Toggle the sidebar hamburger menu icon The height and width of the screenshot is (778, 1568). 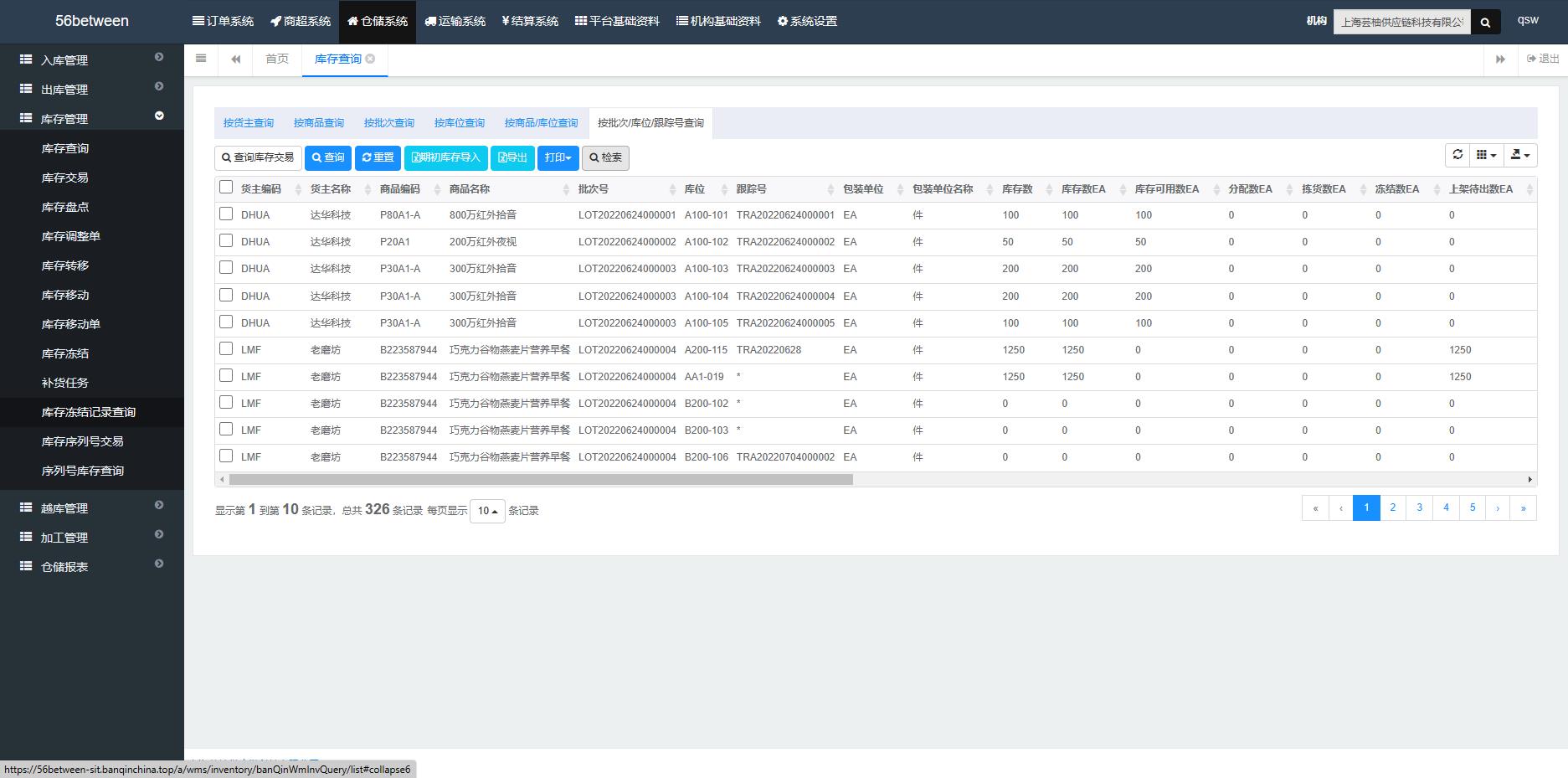point(201,59)
